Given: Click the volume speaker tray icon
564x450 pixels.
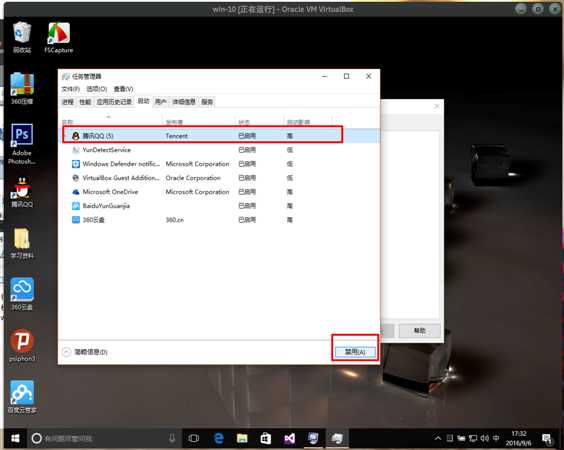Looking at the screenshot, I should [485, 438].
